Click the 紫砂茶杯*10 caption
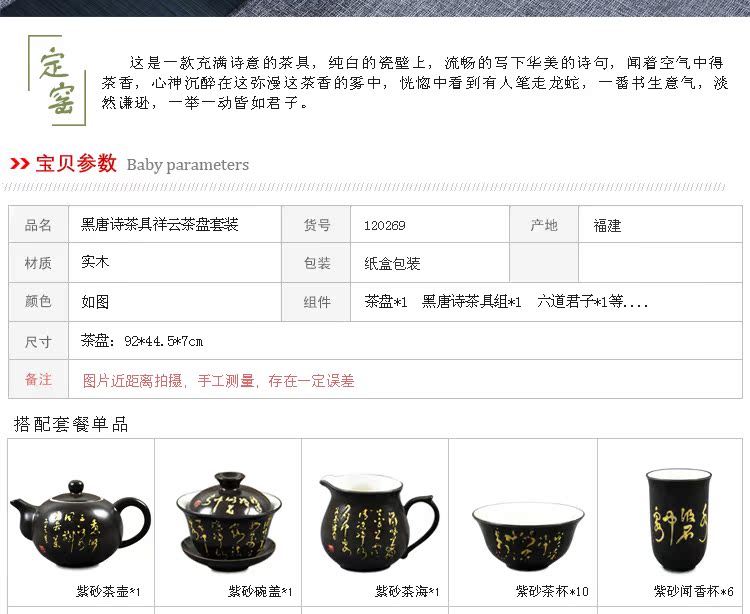The width and height of the screenshot is (750, 614). click(x=552, y=592)
